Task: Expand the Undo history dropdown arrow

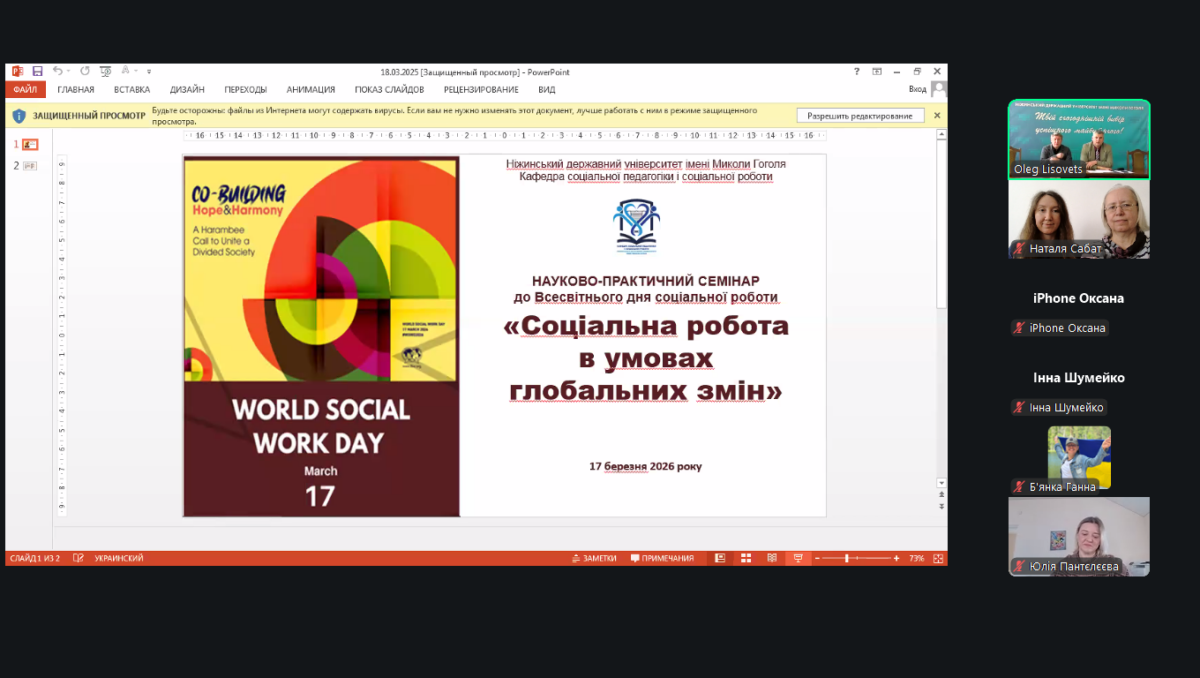Action: pos(68,71)
